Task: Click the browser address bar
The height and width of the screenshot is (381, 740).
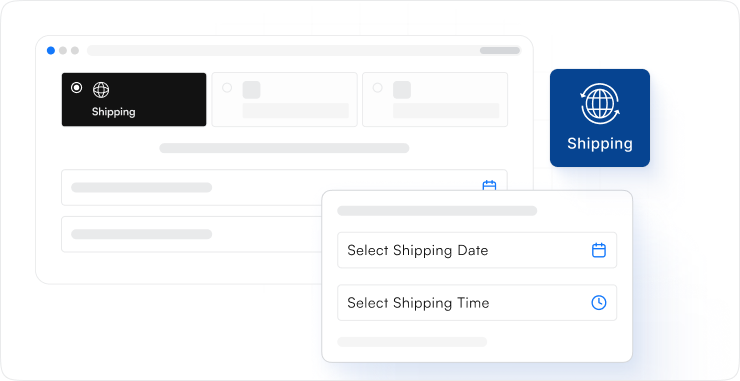Action: 304,51
